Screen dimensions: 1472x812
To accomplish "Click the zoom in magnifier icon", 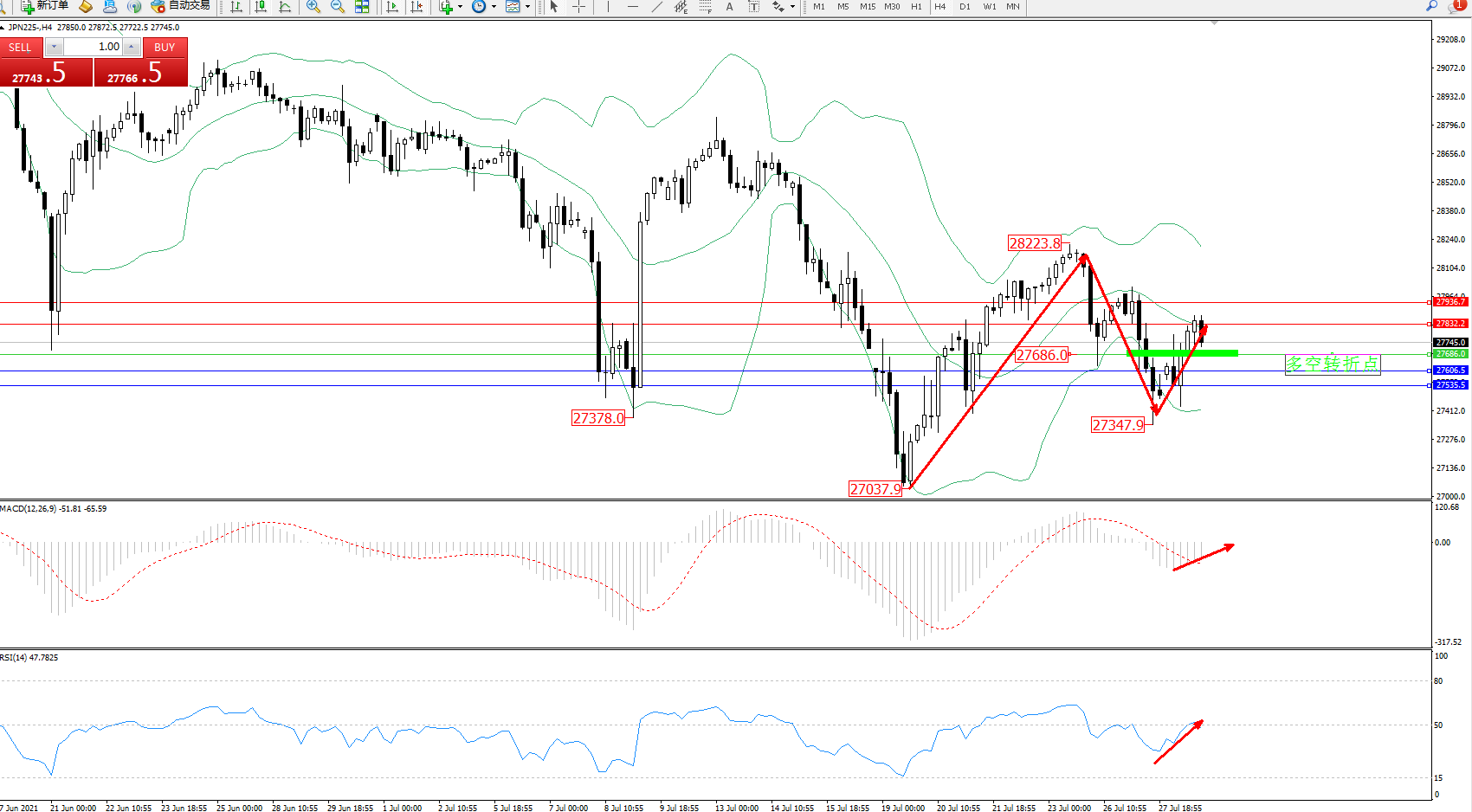I will pyautogui.click(x=313, y=6).
